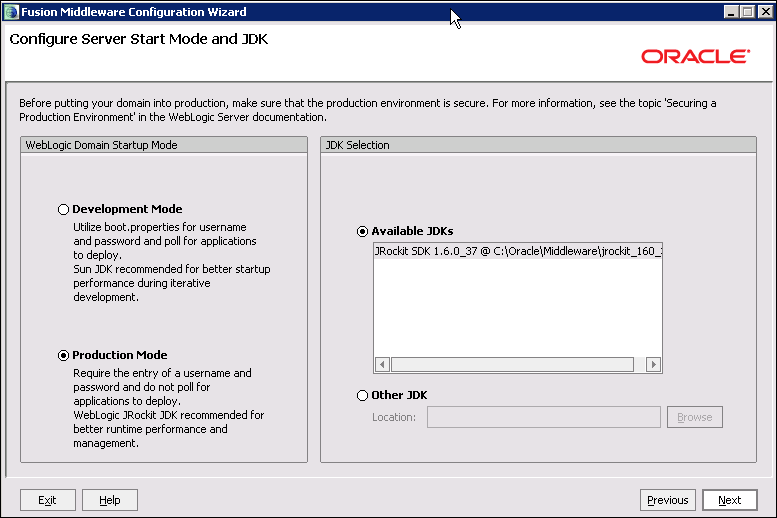
Task: Select the Development Mode radio button
Action: click(63, 209)
